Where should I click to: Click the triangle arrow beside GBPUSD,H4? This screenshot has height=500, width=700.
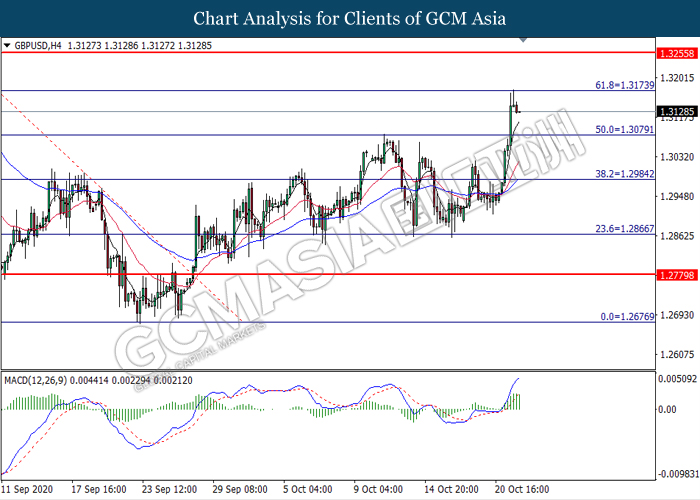pyautogui.click(x=6, y=45)
